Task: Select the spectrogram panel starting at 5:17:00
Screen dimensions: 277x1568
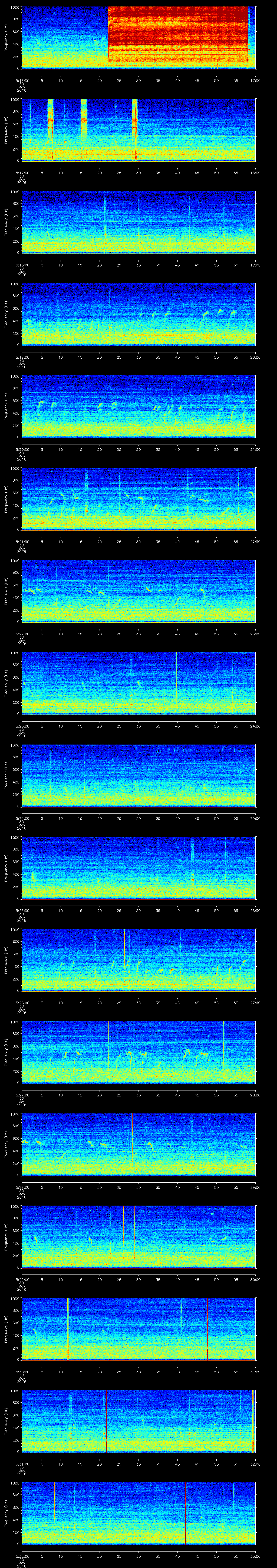Action: (x=138, y=130)
